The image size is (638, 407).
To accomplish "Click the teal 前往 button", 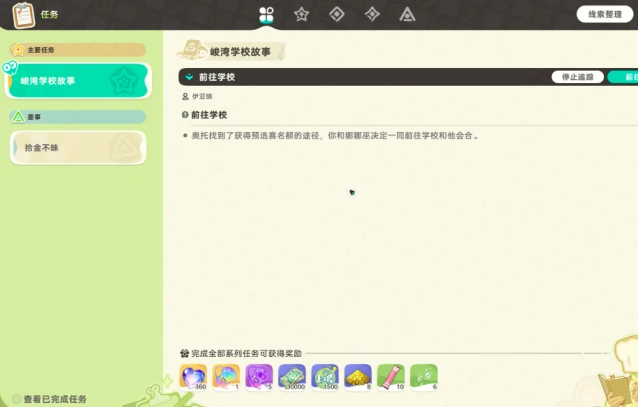I will click(623, 77).
